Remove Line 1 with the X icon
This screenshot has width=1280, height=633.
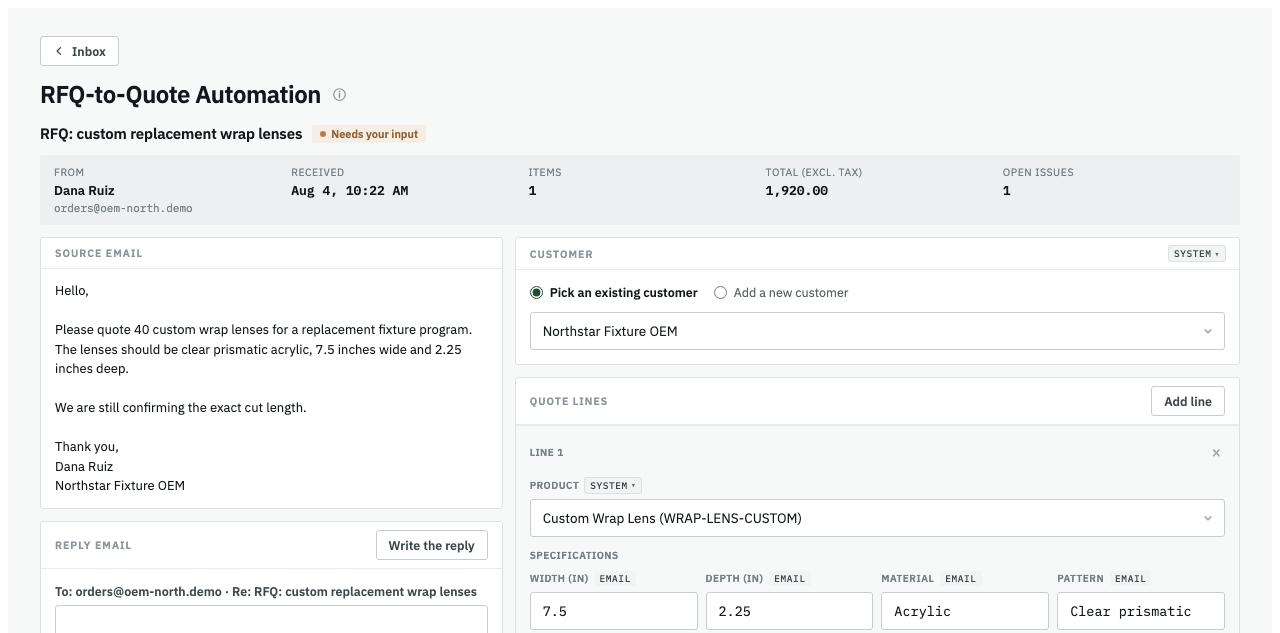coord(1216,453)
